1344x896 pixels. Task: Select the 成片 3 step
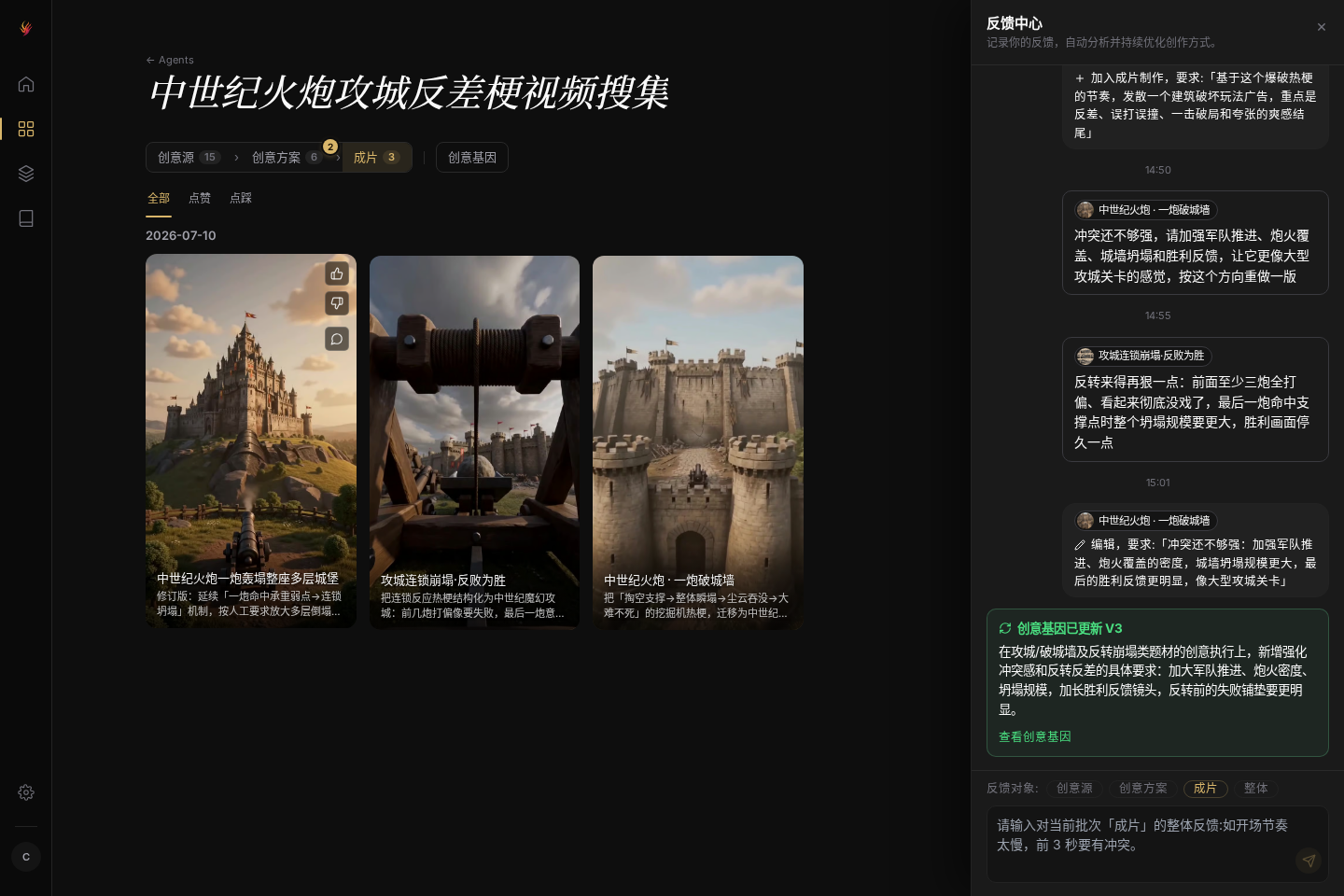[377, 158]
